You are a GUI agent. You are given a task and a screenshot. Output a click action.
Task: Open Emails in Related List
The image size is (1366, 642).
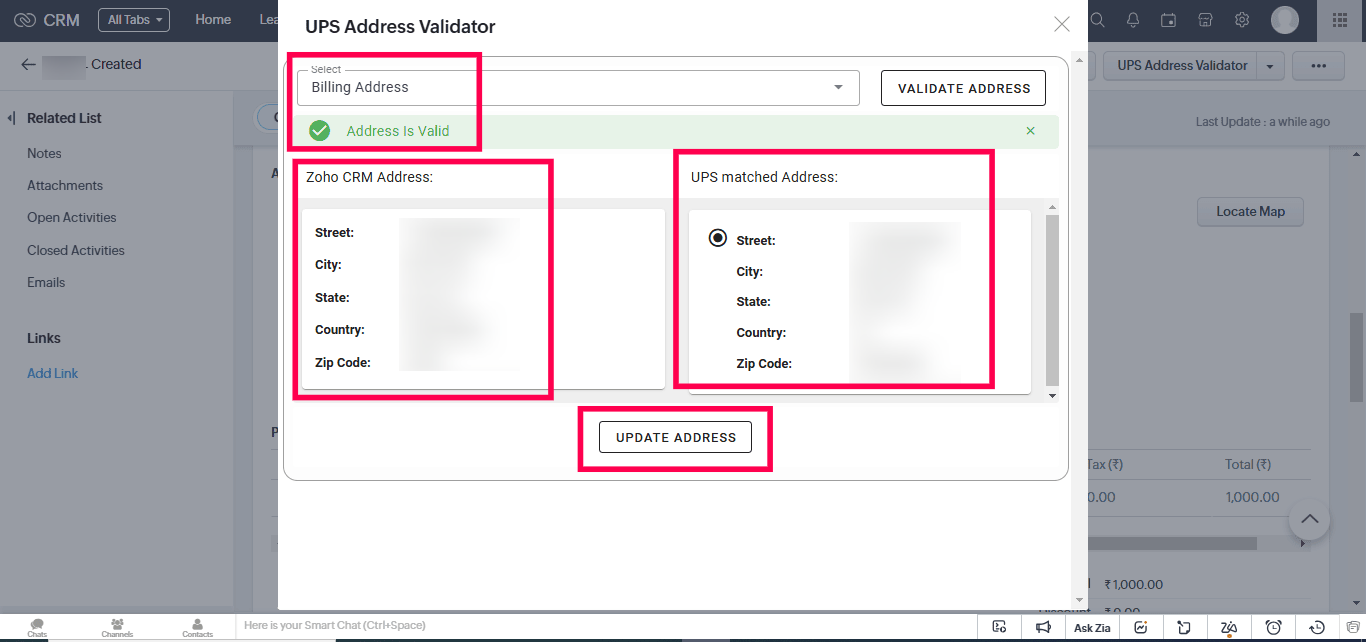tap(46, 282)
